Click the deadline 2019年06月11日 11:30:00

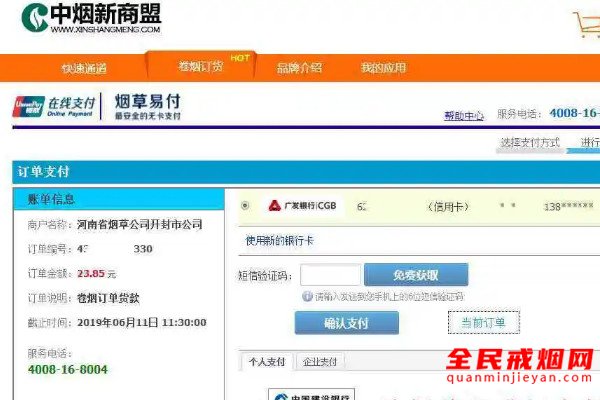[x=142, y=323]
